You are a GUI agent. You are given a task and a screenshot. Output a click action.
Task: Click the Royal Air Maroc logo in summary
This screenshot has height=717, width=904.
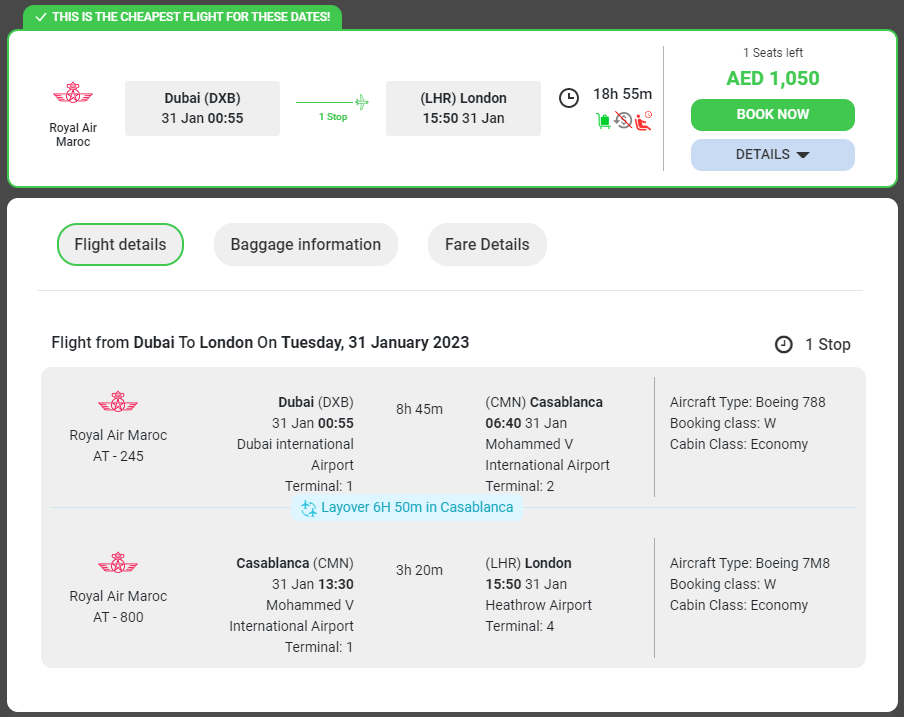pos(72,95)
